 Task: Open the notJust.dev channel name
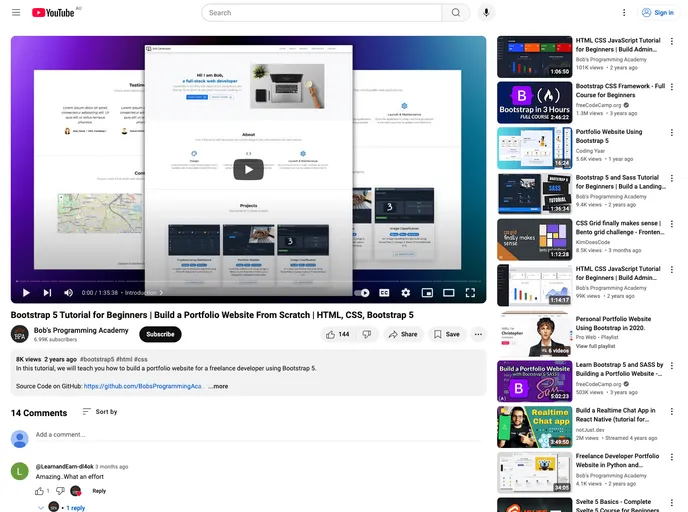click(x=590, y=430)
